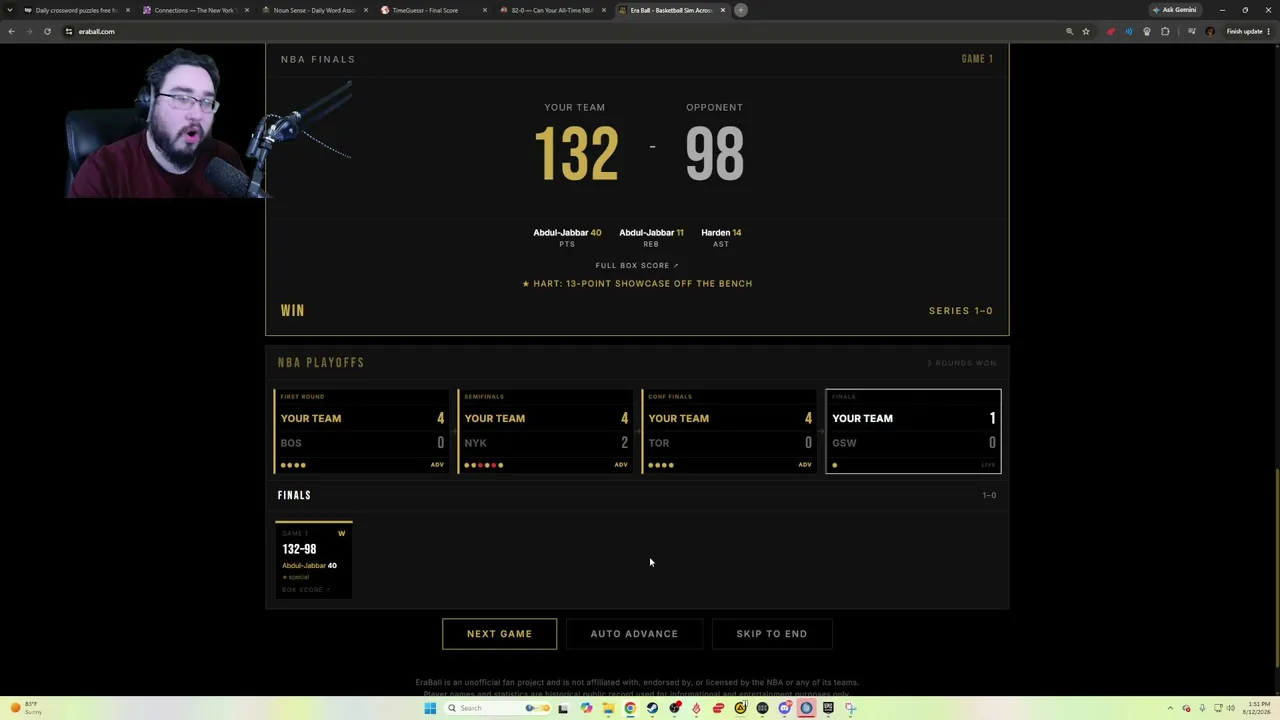Viewport: 1280px width, 720px height.
Task: Open Google Chrome from the taskbar
Action: click(630, 708)
